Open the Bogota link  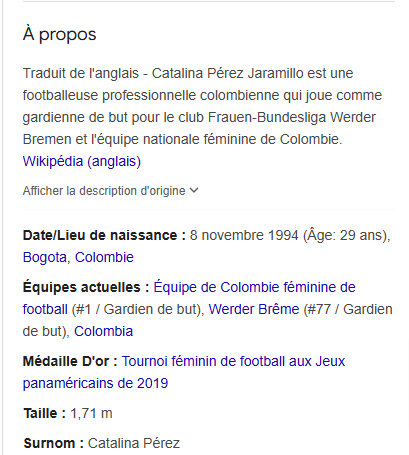45,257
